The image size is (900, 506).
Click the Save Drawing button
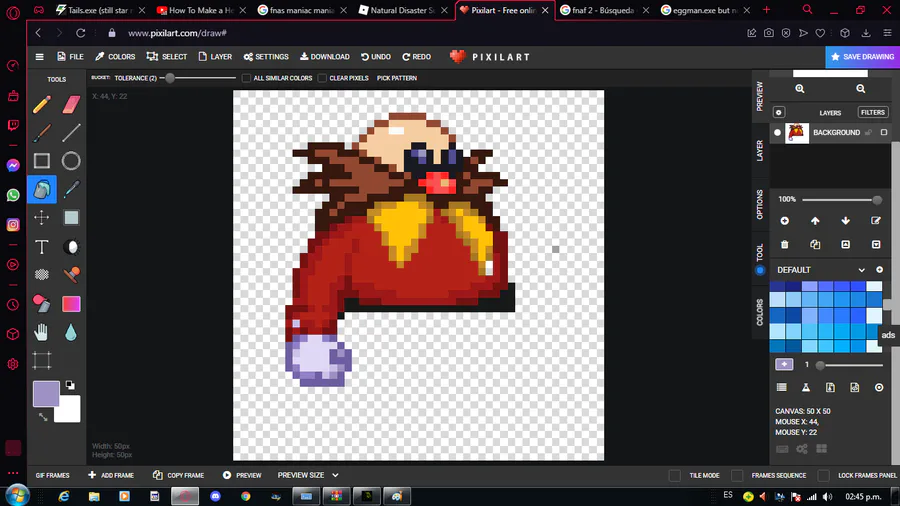click(x=863, y=57)
